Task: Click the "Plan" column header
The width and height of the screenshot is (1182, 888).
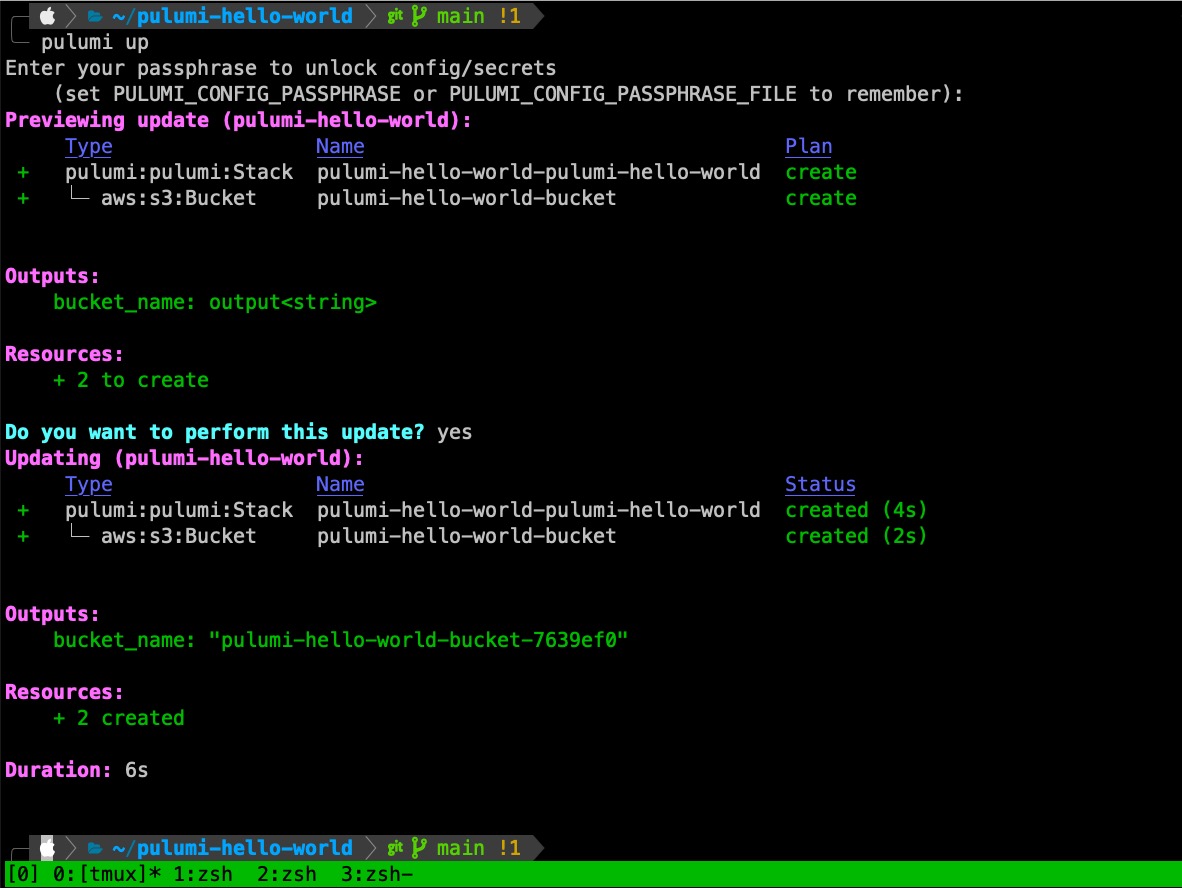Action: (x=809, y=146)
